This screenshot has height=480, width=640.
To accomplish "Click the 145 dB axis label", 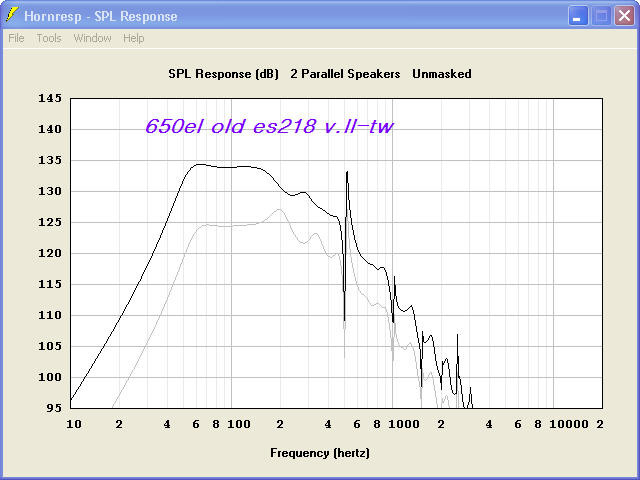I will pos(50,98).
